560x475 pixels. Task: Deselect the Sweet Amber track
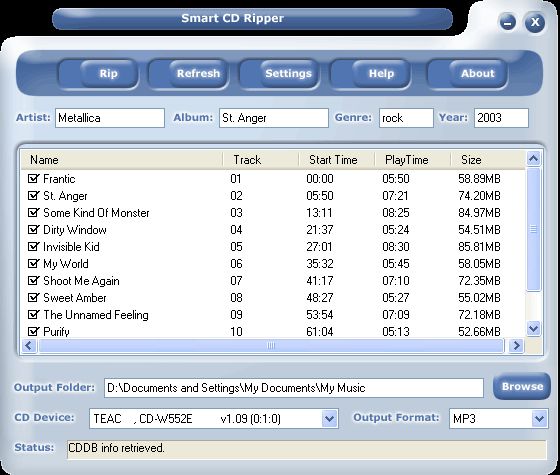point(33,298)
